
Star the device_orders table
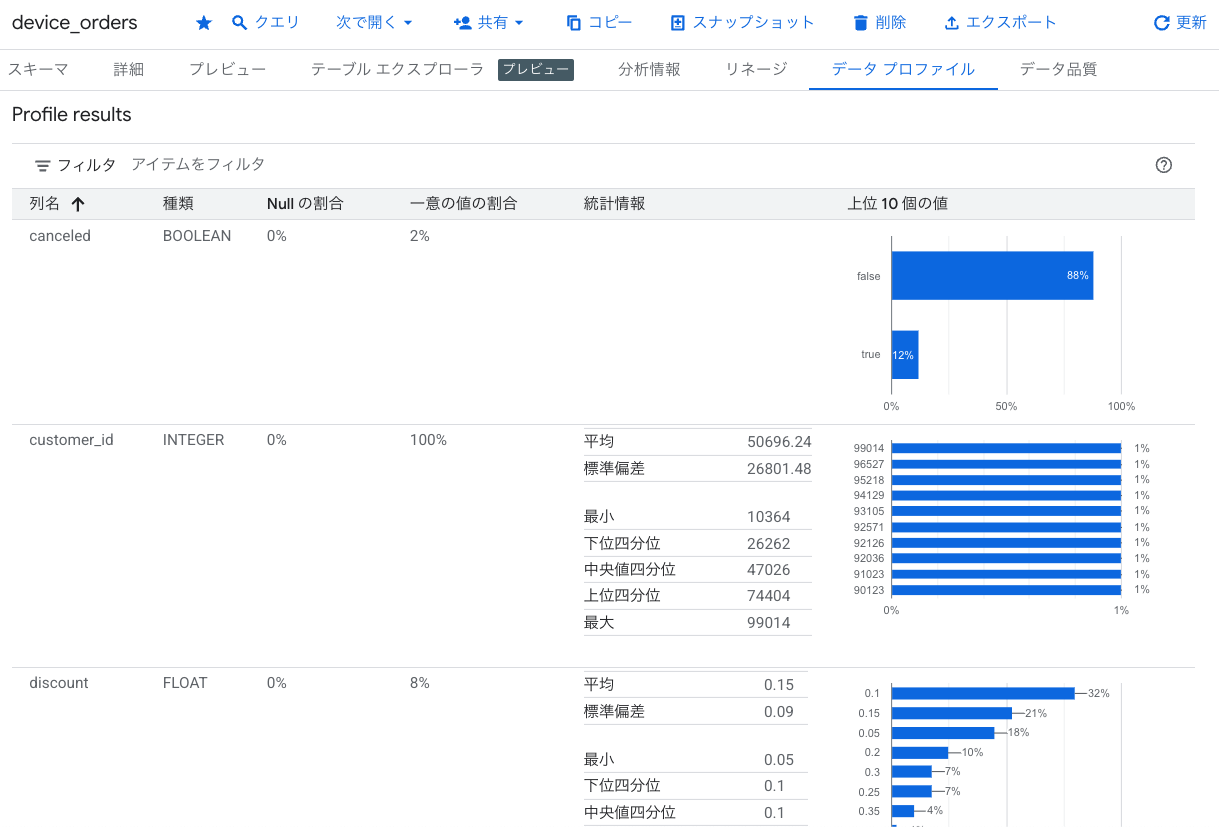coord(204,22)
